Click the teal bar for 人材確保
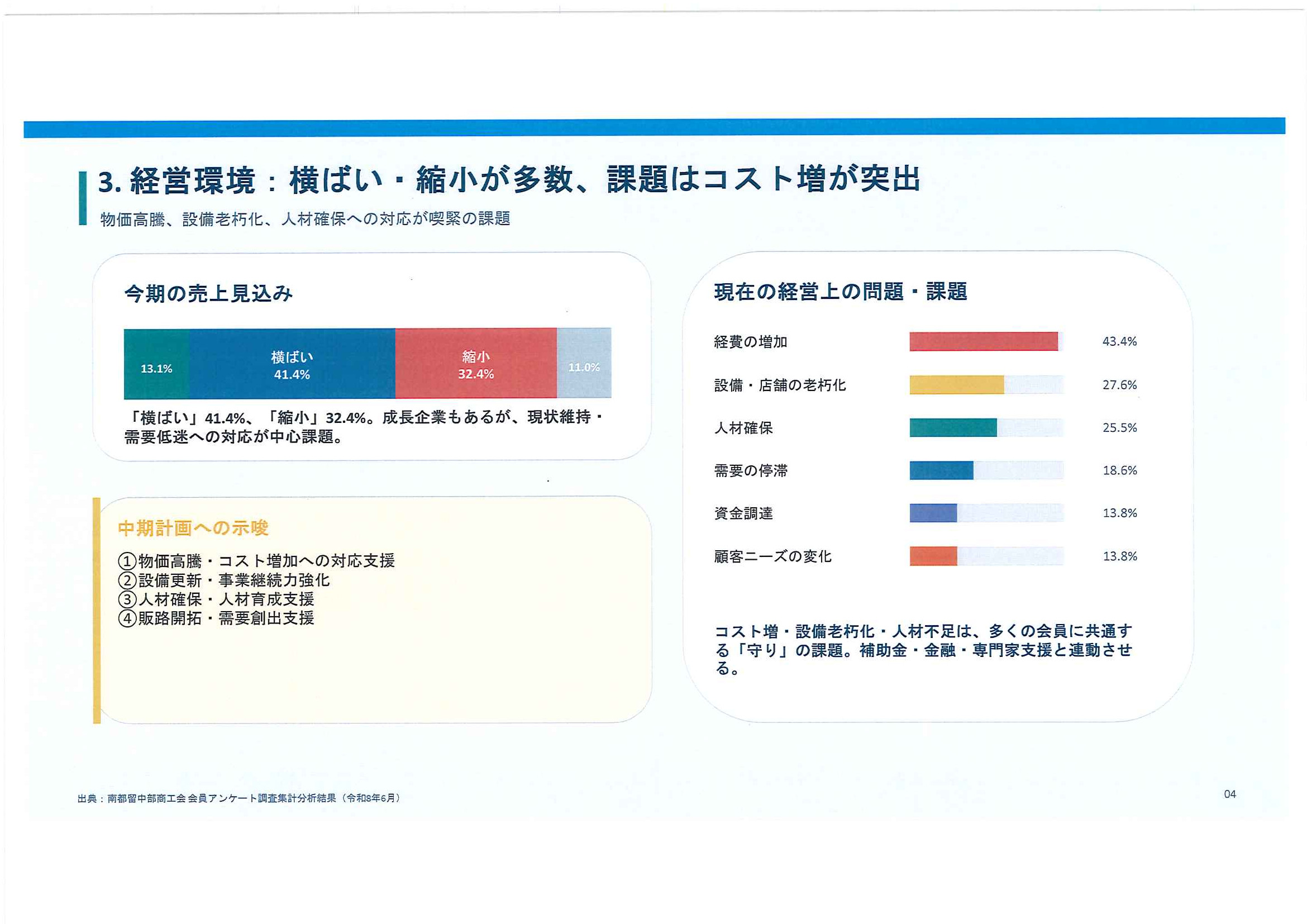The height and width of the screenshot is (924, 1307). coord(953,427)
